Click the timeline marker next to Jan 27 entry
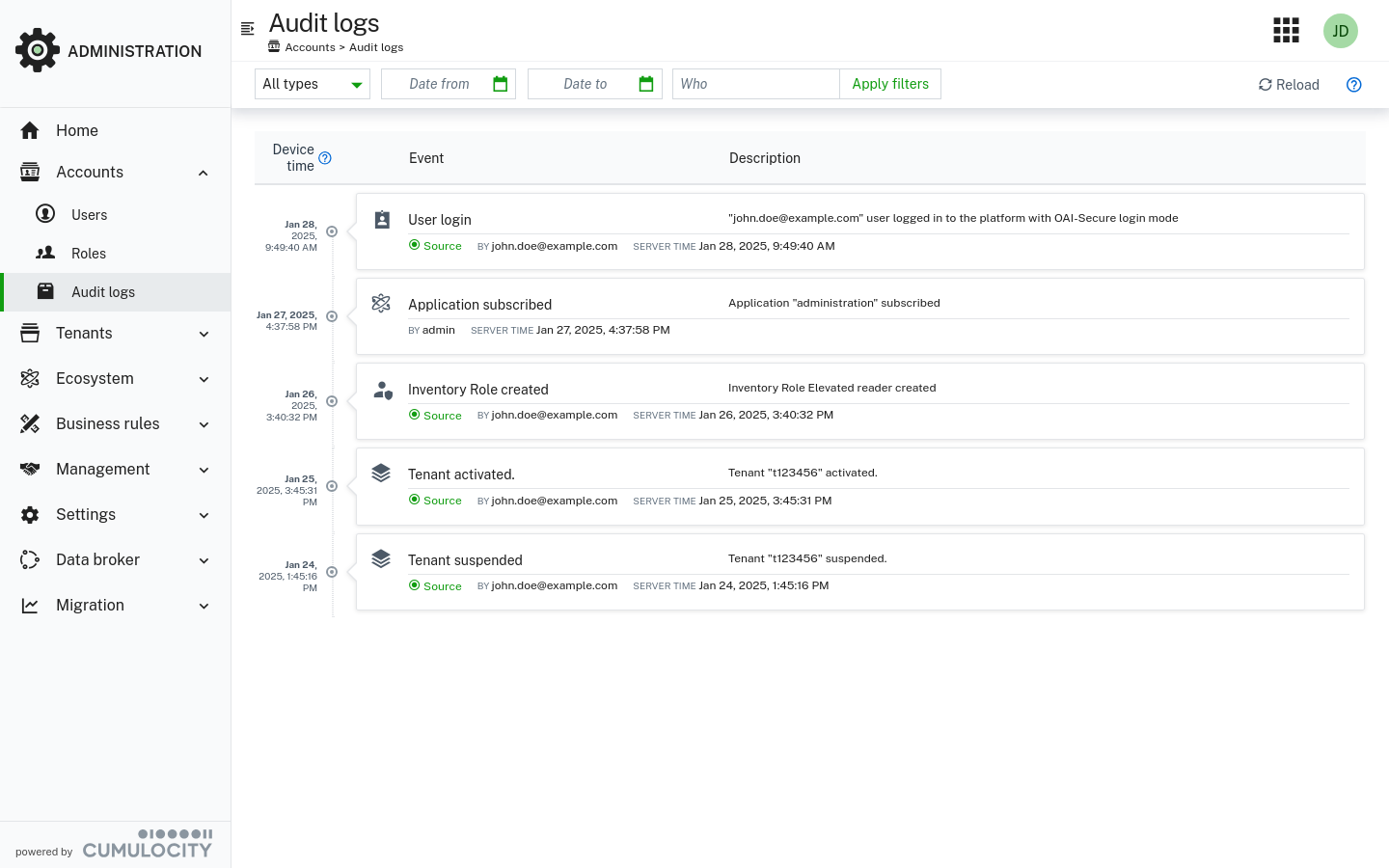1389x868 pixels. click(x=331, y=316)
